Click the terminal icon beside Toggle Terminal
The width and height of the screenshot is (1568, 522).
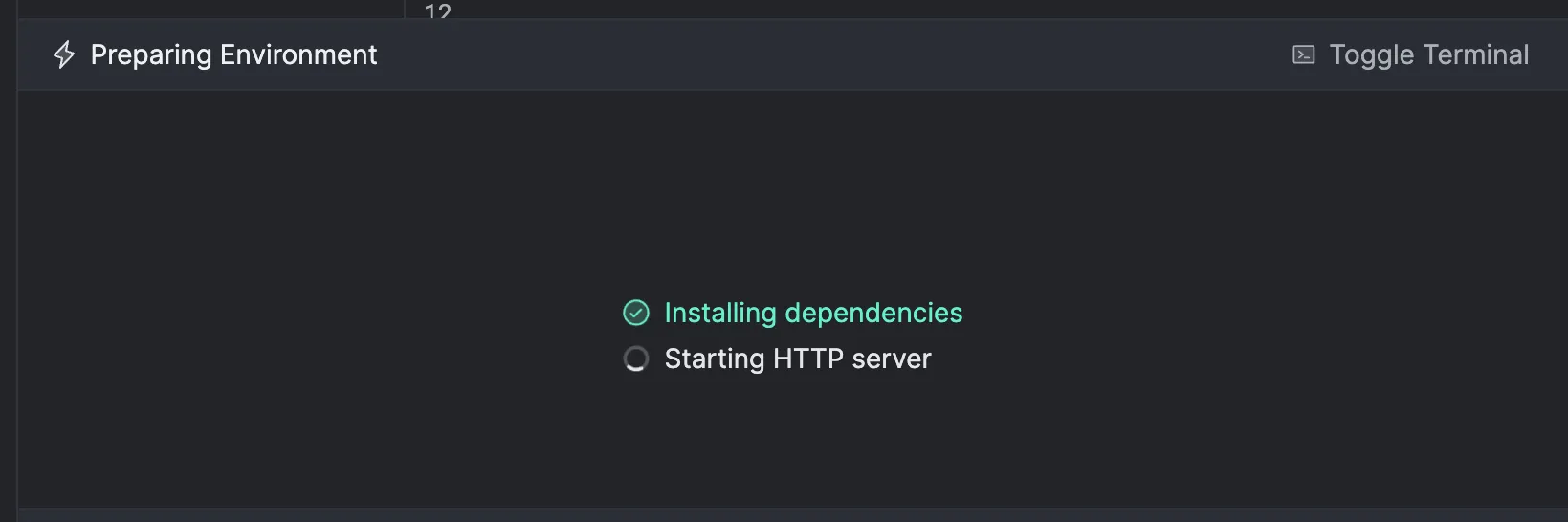[x=1303, y=54]
